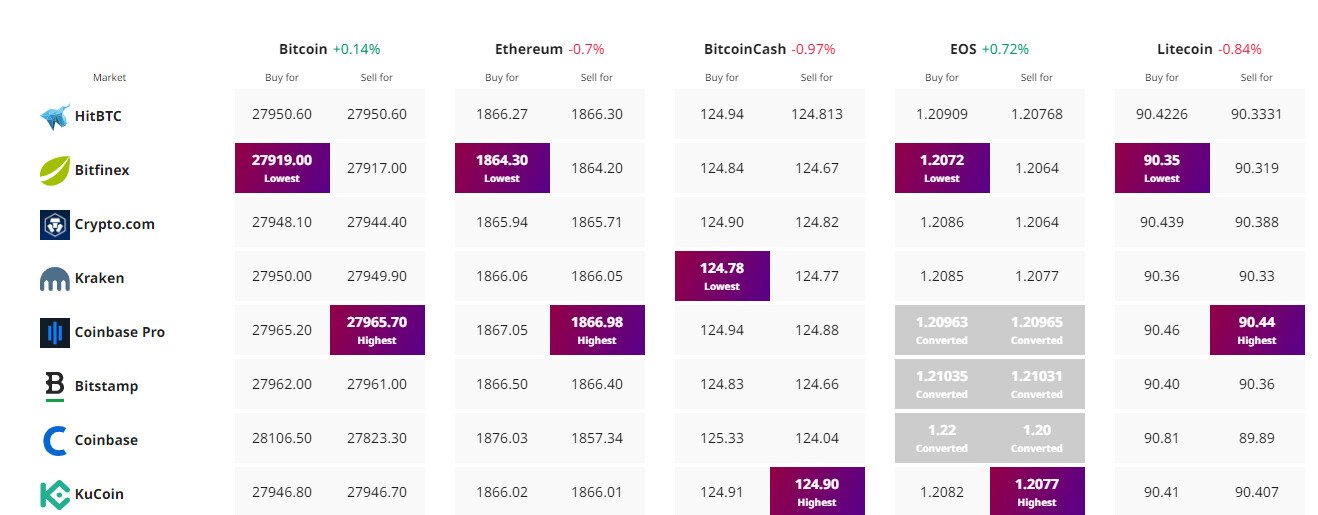The height and width of the screenshot is (515, 1318).
Task: Click Coinbase Pro highest Litecoin sell 90.44
Action: 1257,329
